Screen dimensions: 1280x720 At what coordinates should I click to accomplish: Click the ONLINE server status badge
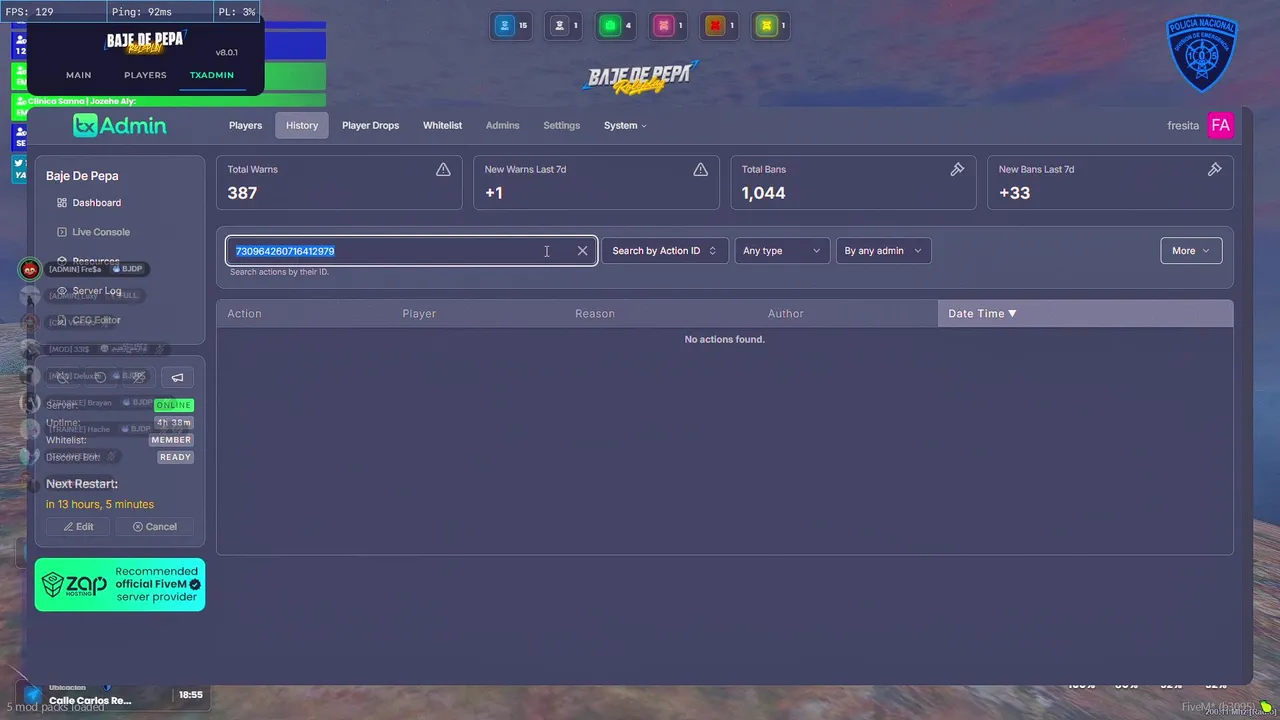174,405
